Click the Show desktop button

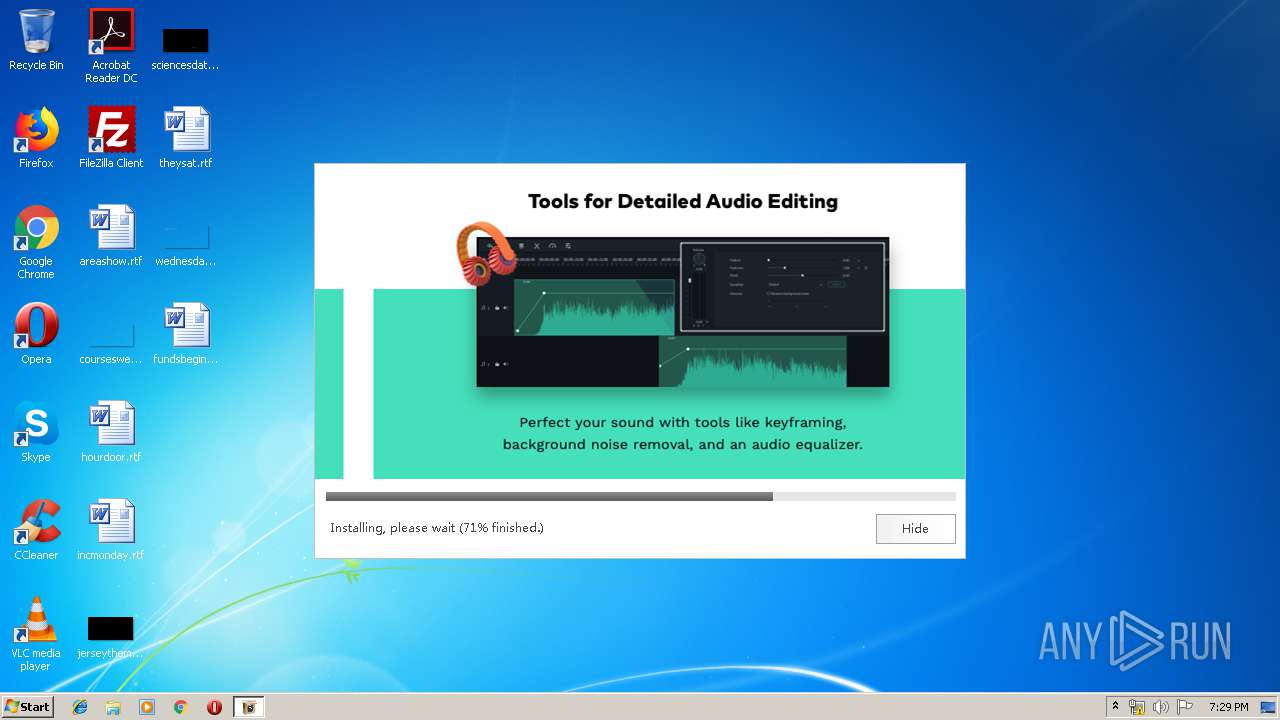(1269, 707)
